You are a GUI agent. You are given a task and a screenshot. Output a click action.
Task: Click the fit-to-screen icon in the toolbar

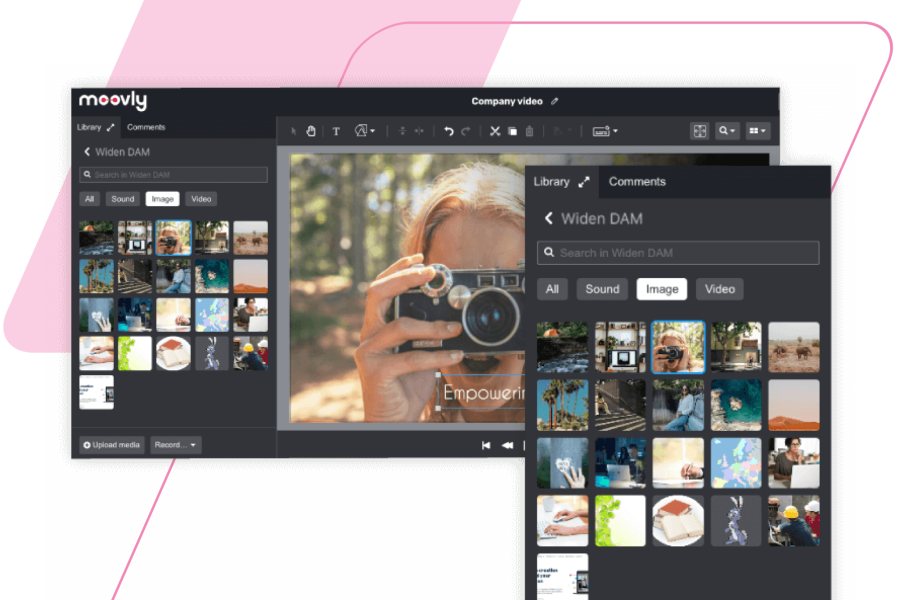tap(700, 131)
